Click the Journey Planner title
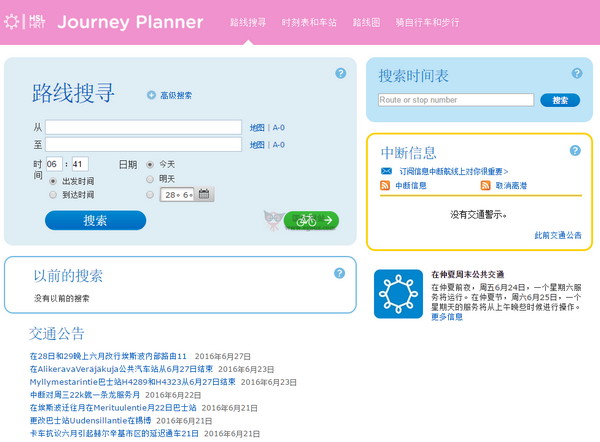 [x=130, y=22]
